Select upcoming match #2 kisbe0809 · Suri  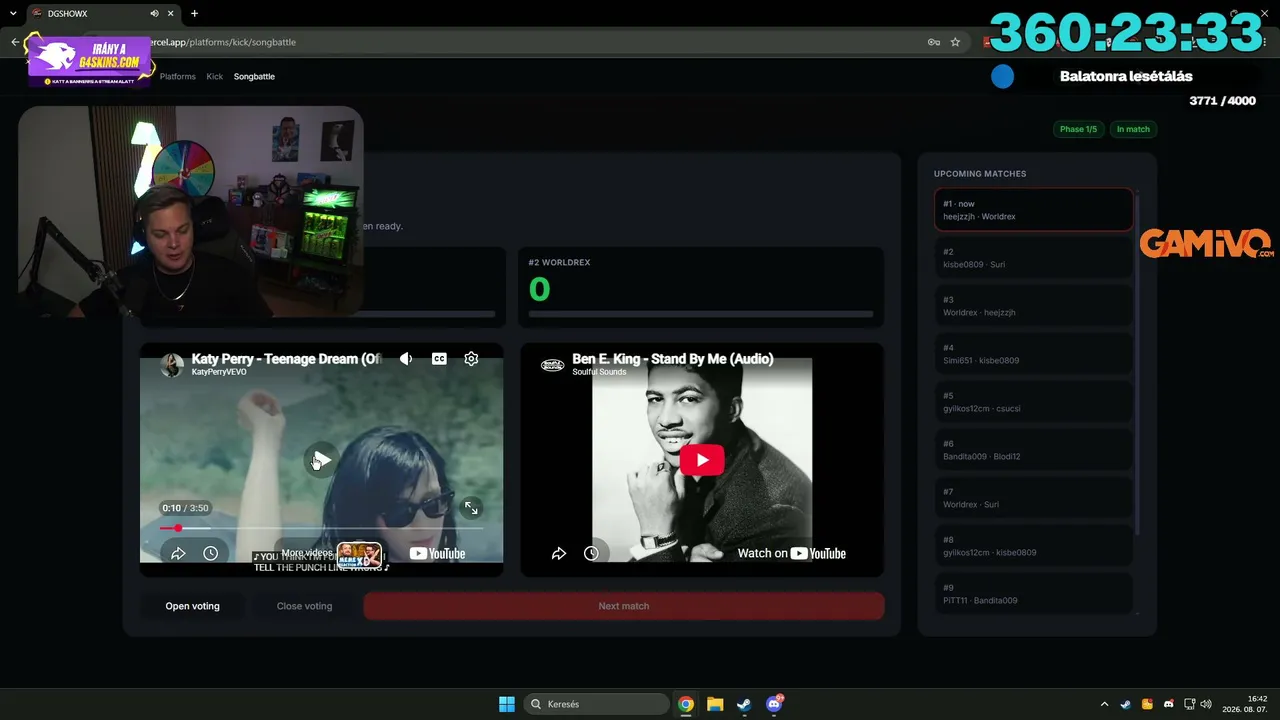coord(1034,258)
